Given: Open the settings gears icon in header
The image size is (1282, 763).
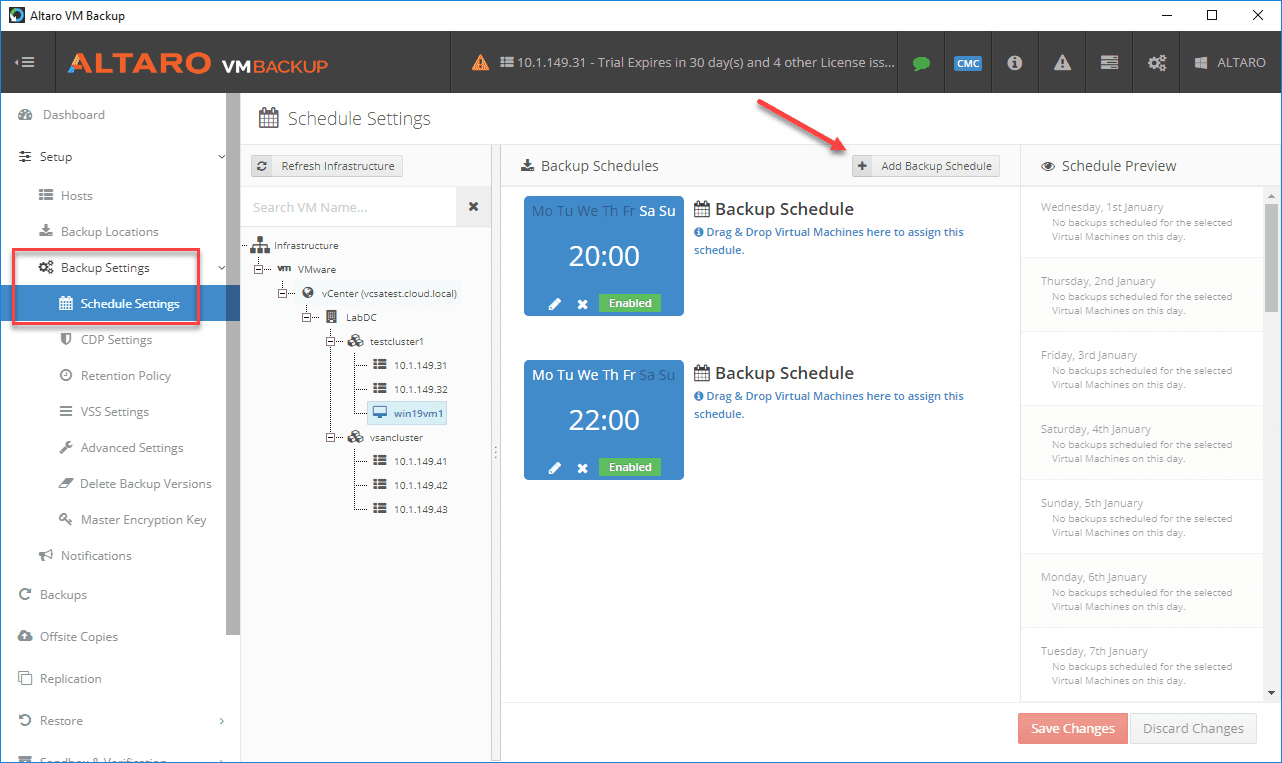Looking at the screenshot, I should 1156,63.
